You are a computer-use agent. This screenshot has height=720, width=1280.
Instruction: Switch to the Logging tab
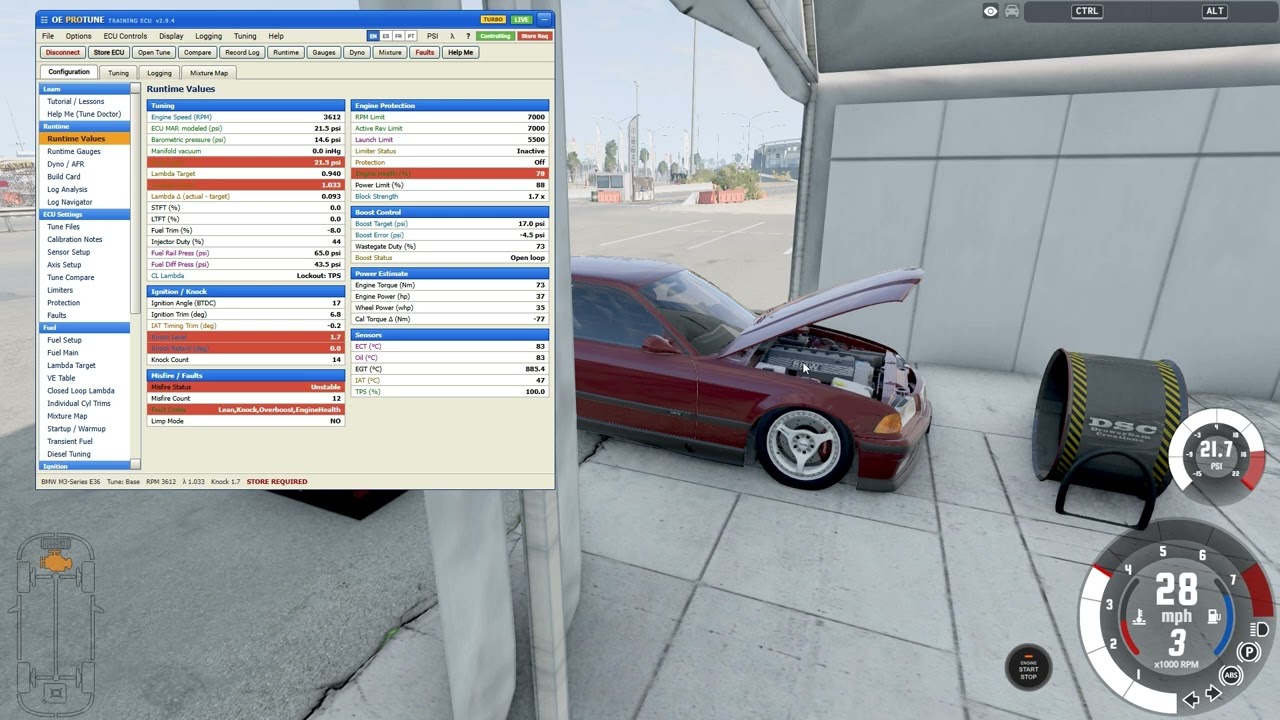click(159, 73)
